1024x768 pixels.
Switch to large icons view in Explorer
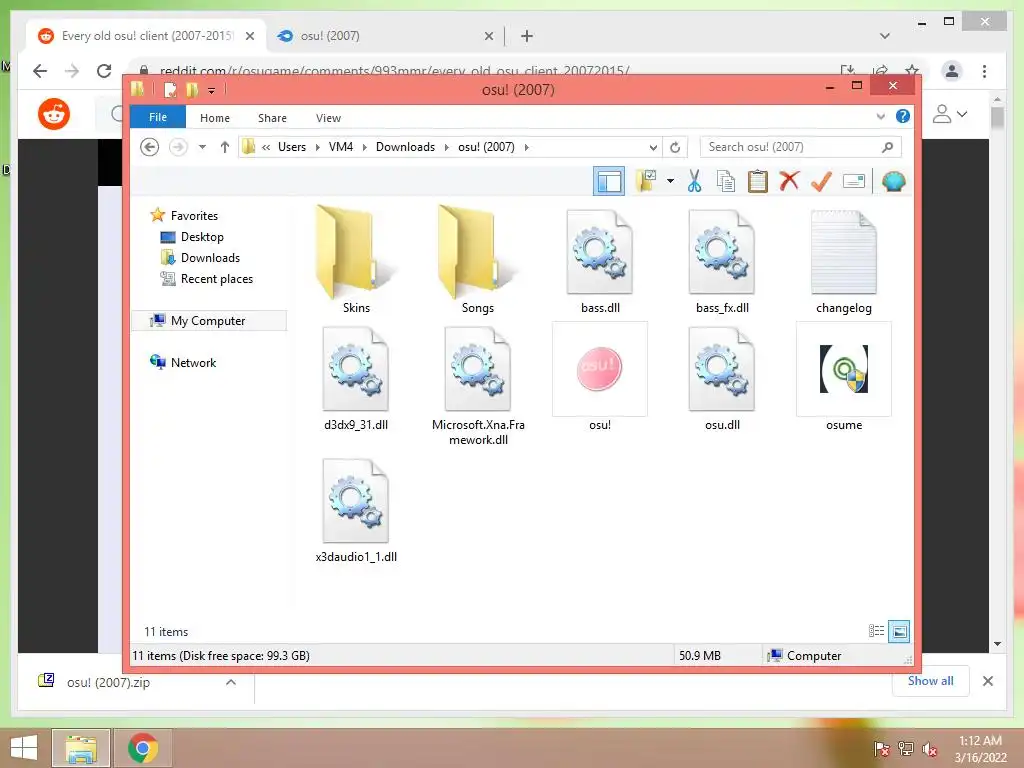click(x=899, y=631)
